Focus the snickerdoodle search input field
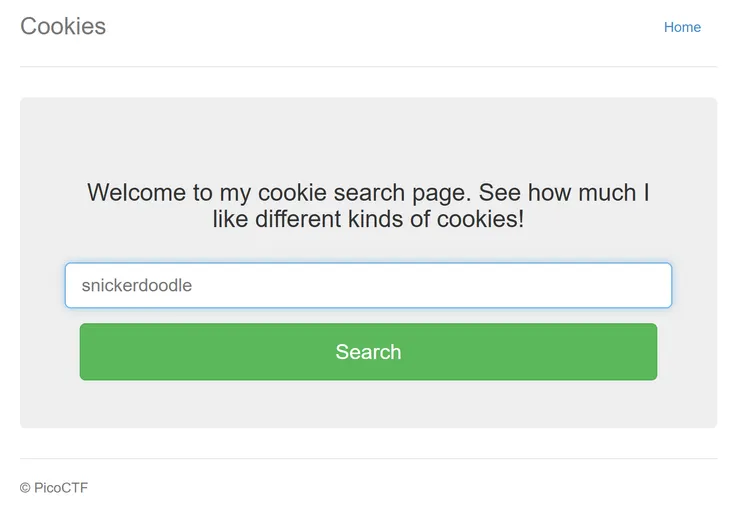The image size is (740, 507). click(x=368, y=285)
